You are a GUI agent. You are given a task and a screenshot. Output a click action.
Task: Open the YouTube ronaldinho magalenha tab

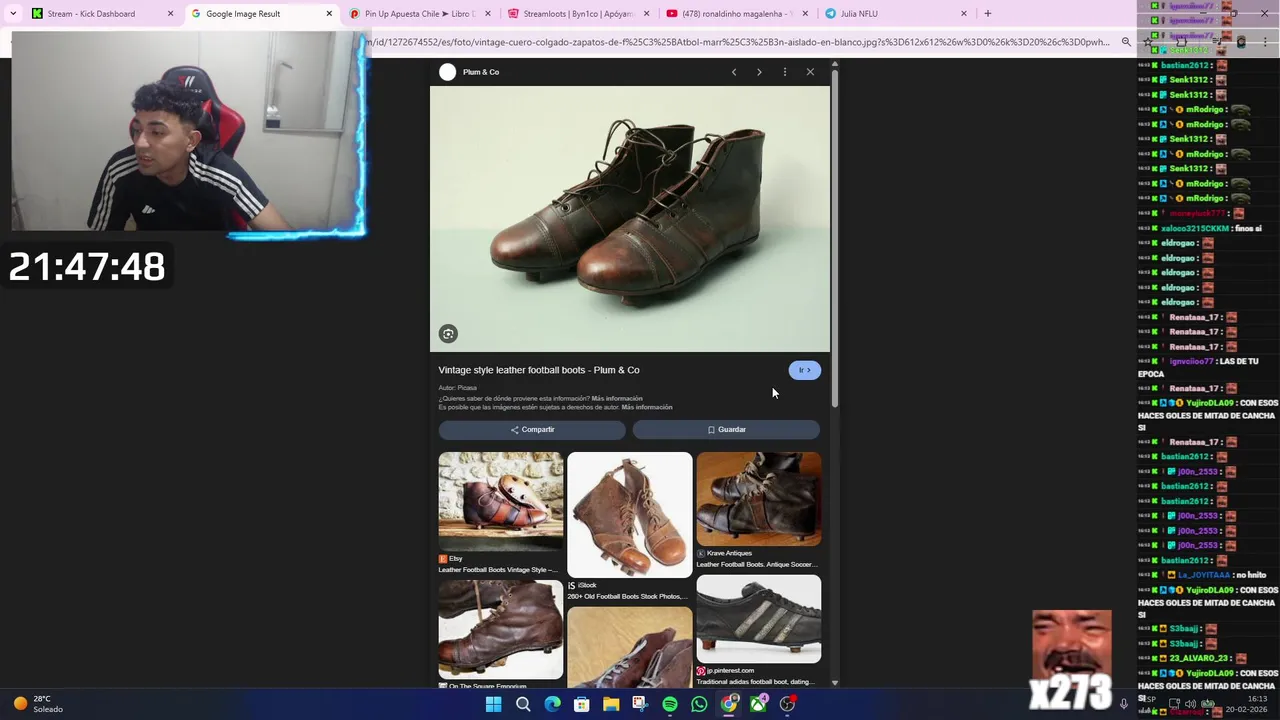pyautogui.click(x=736, y=14)
